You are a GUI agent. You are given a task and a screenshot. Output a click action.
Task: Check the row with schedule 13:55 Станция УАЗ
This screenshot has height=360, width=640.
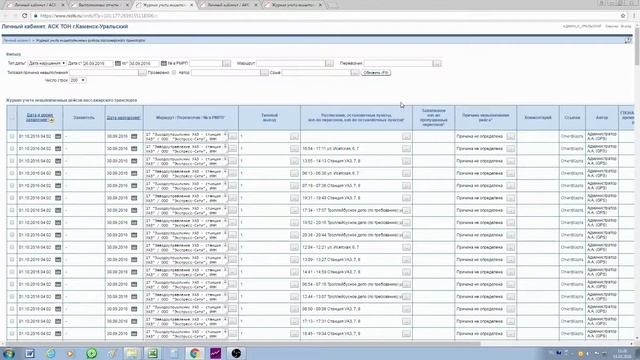[12, 161]
